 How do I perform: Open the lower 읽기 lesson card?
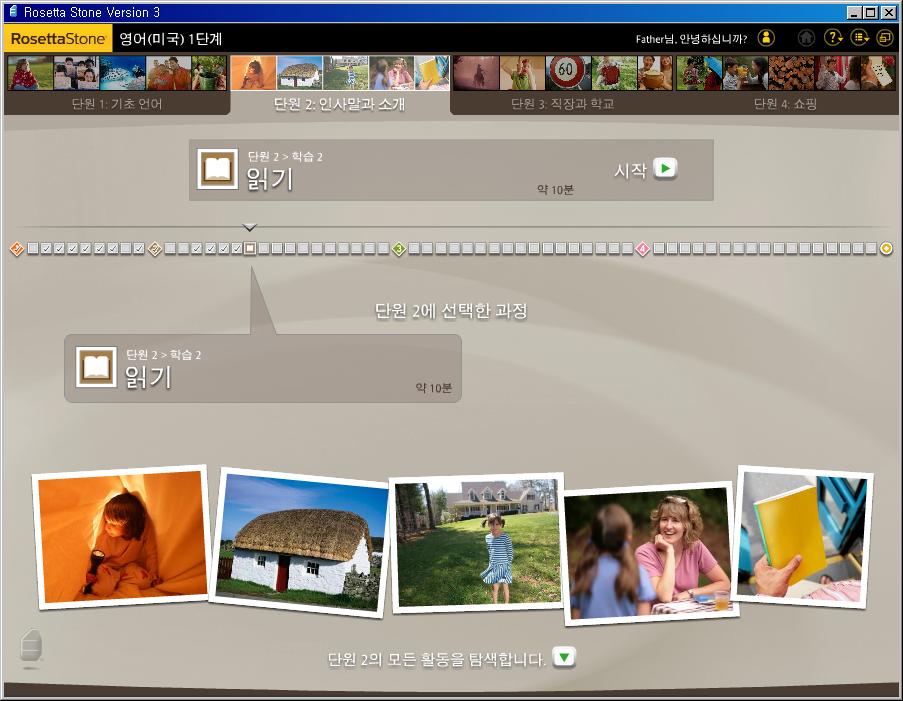(263, 368)
